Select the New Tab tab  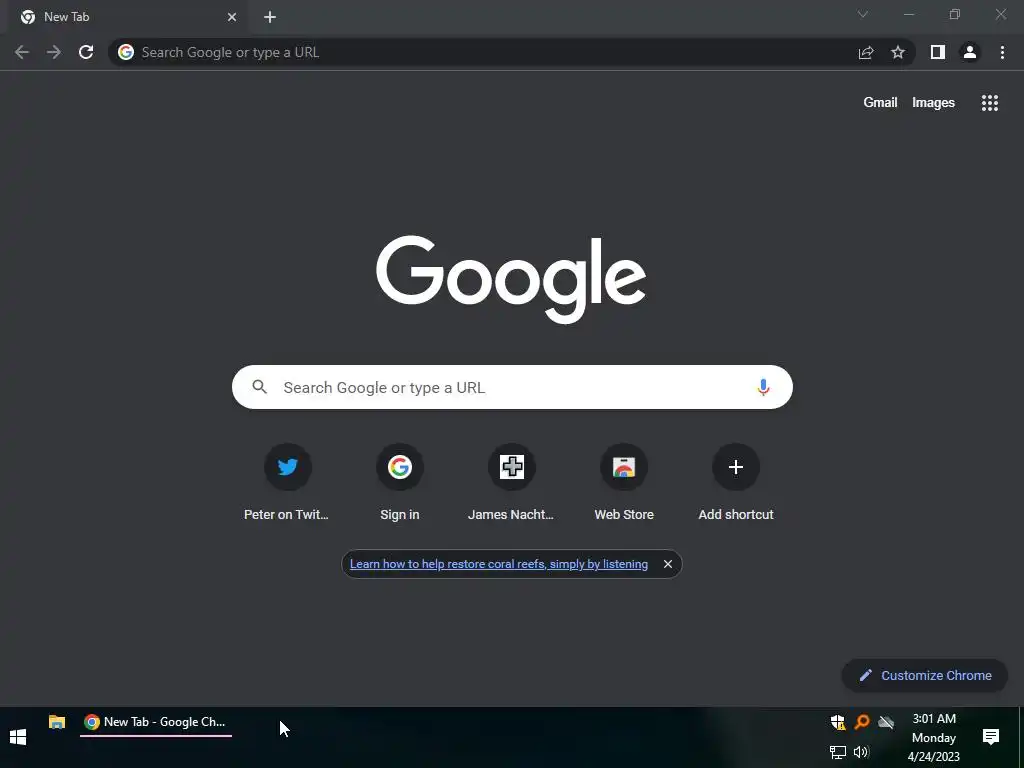[x=127, y=17]
